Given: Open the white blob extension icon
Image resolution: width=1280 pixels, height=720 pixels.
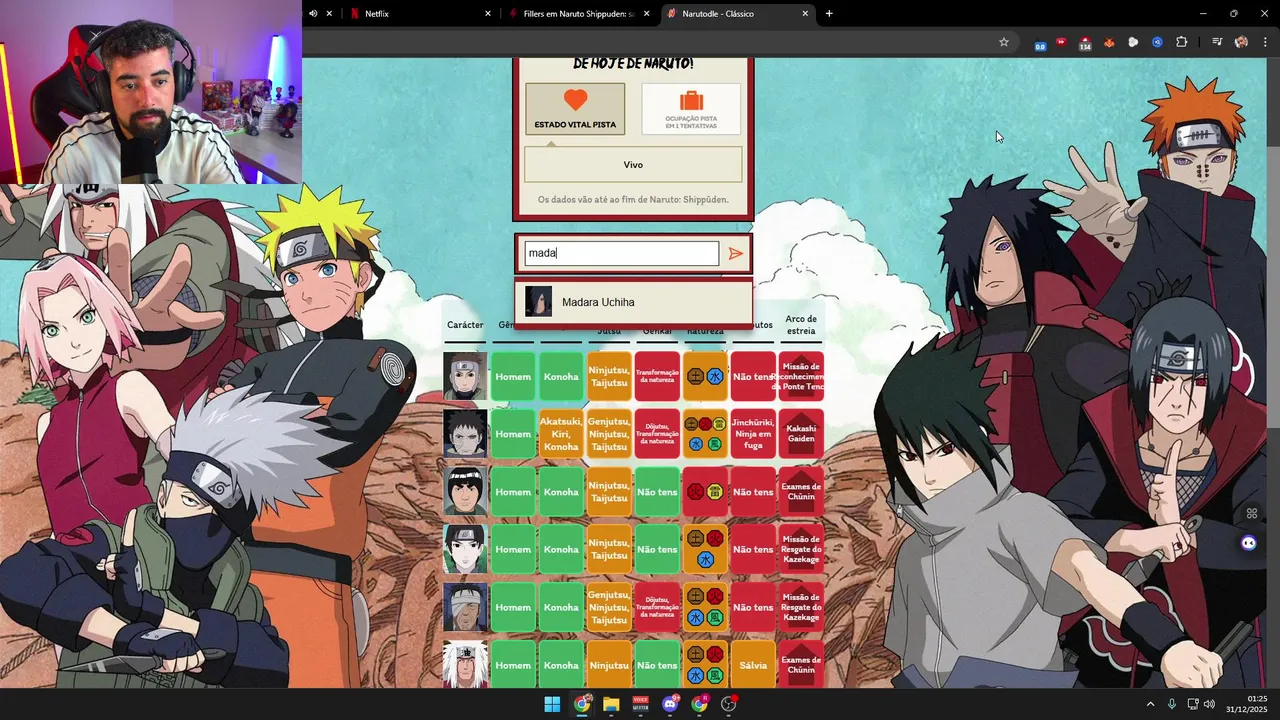Looking at the screenshot, I should (x=1133, y=42).
